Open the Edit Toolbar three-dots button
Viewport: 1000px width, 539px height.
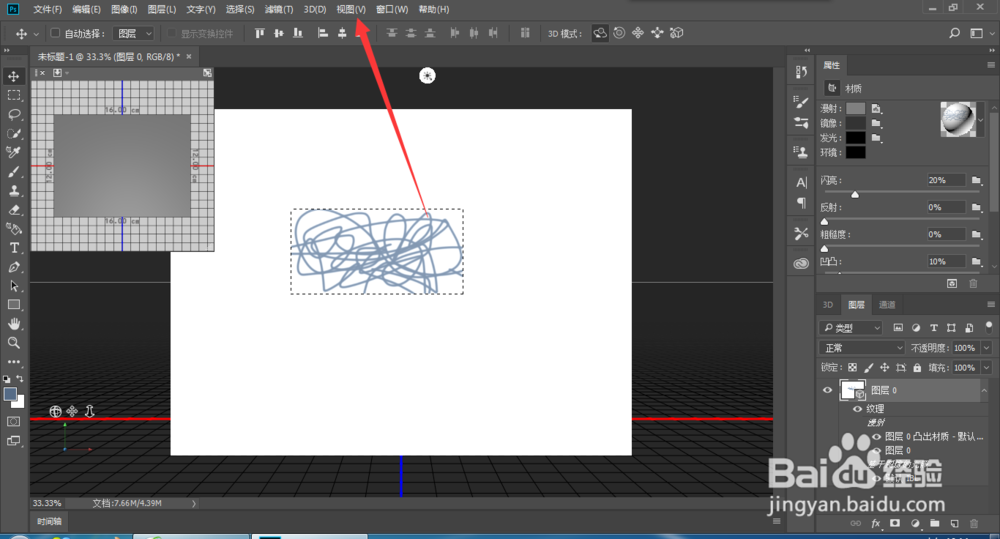[13, 362]
